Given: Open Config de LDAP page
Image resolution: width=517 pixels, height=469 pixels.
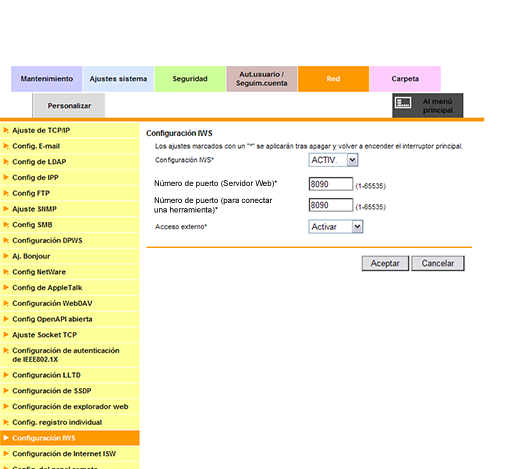Looking at the screenshot, I should tap(70, 162).
